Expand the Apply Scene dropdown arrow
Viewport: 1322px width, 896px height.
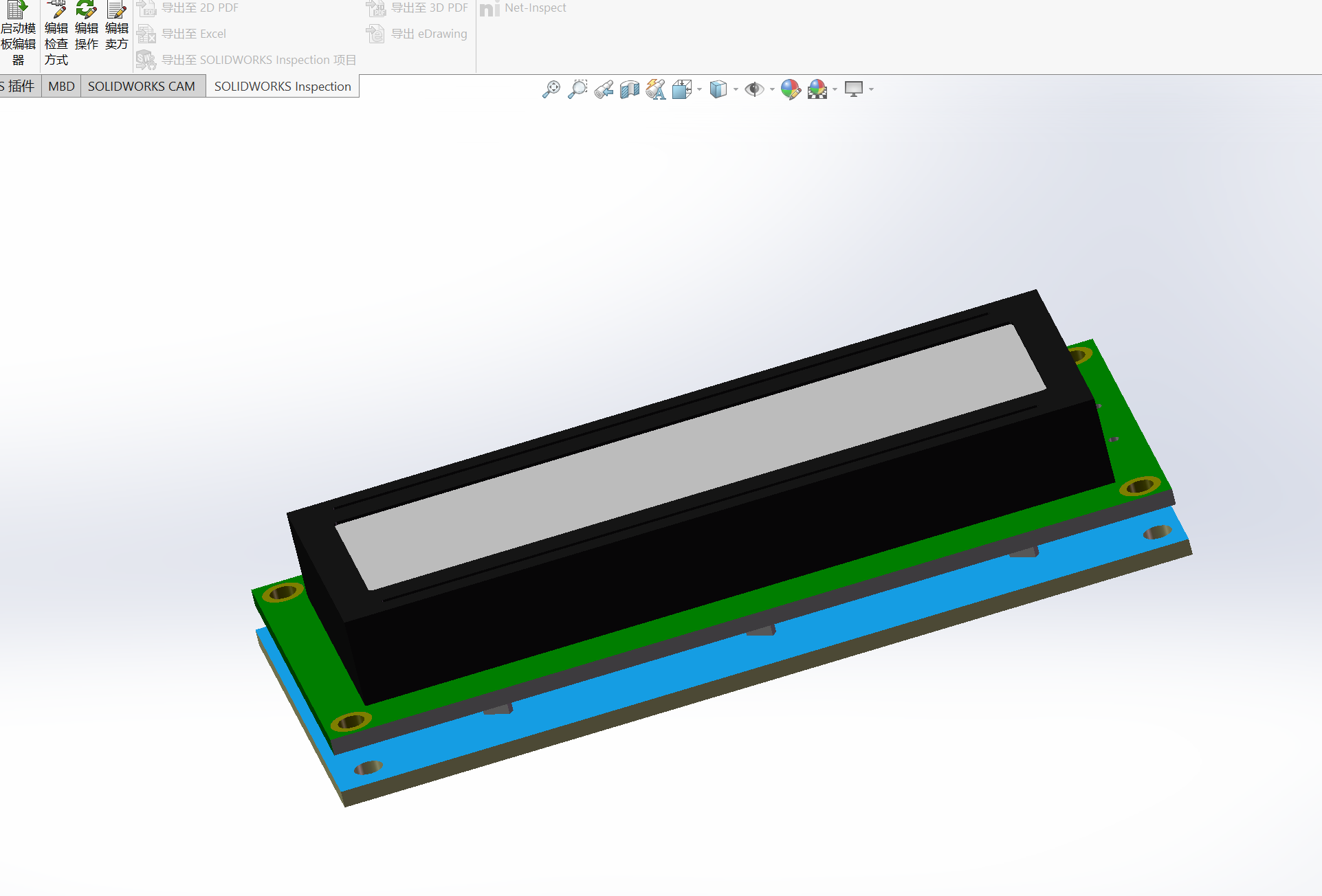coord(835,89)
